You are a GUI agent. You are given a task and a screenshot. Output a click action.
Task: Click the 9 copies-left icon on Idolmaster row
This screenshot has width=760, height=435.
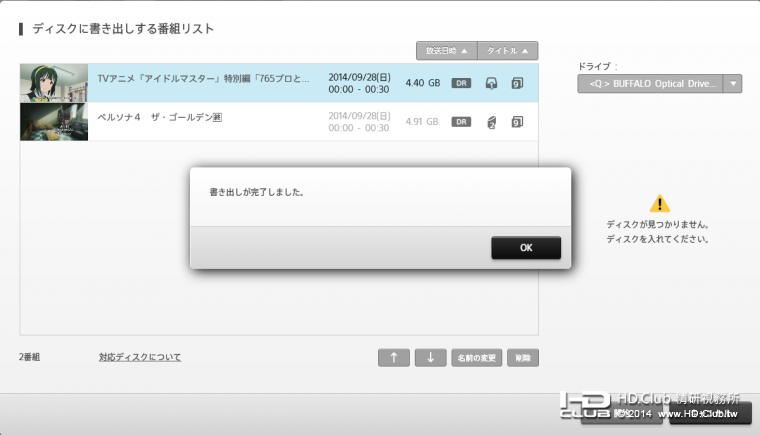click(x=517, y=83)
